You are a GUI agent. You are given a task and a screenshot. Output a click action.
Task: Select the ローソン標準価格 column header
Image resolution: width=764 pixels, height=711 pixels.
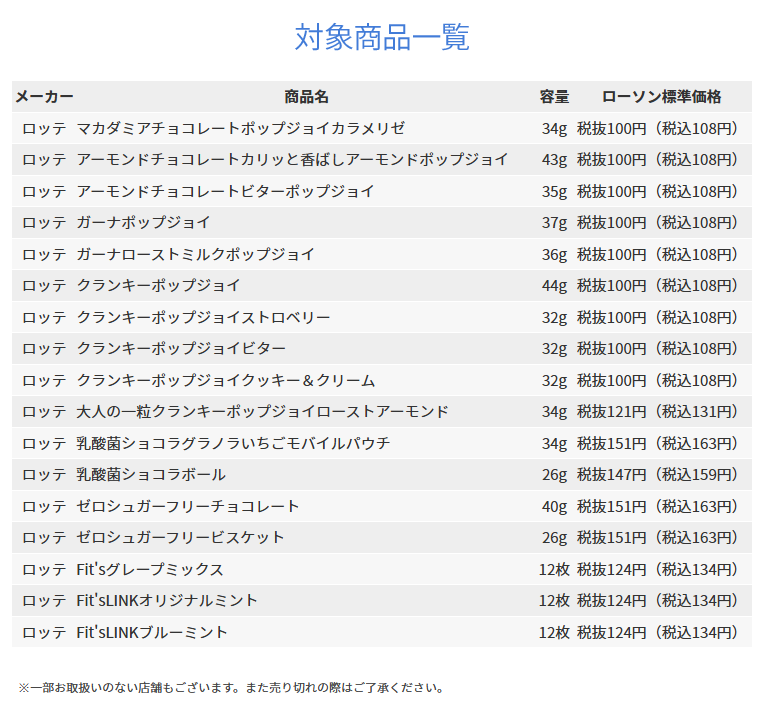(x=662, y=96)
